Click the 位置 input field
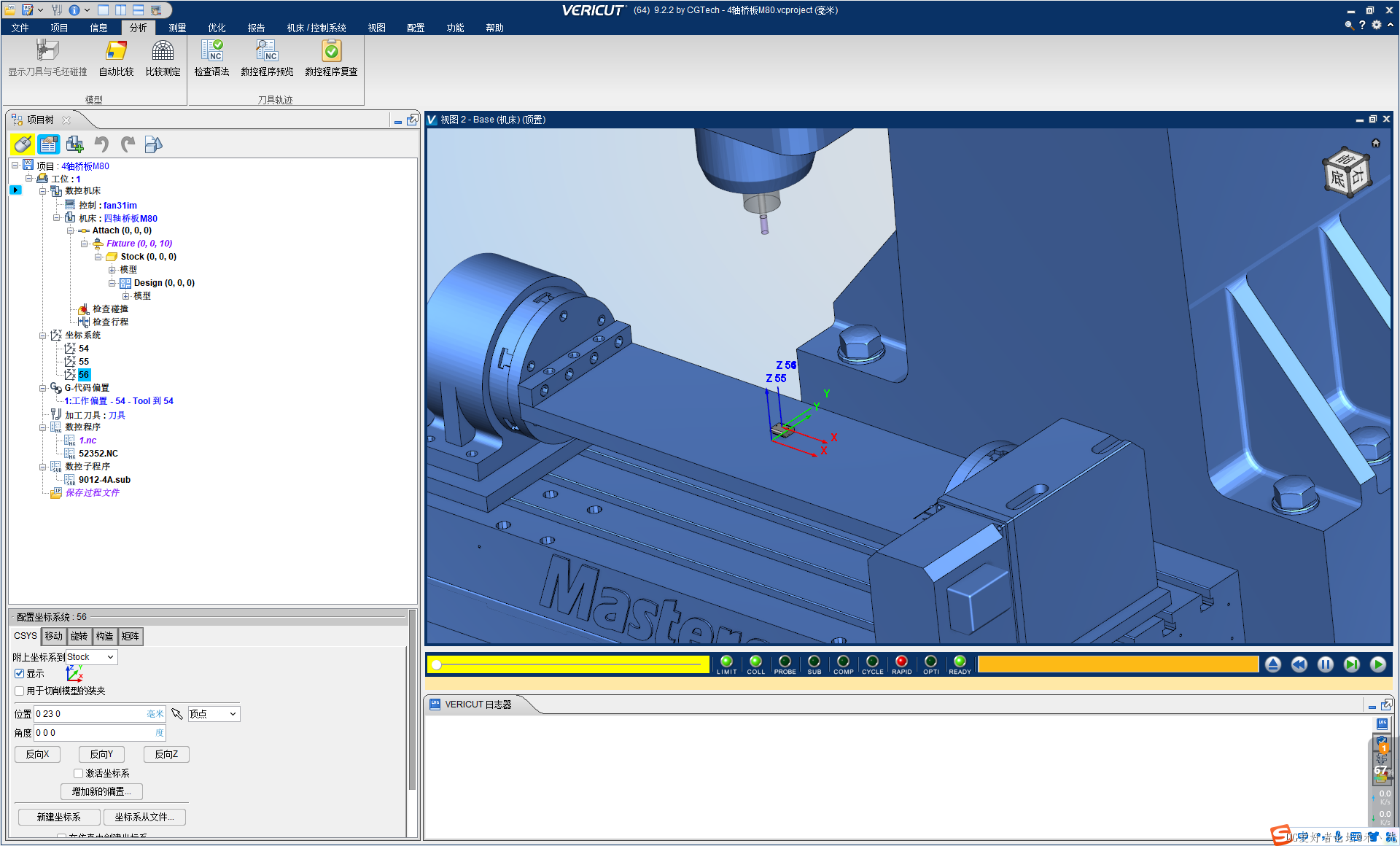The width and height of the screenshot is (1400, 846). [100, 714]
